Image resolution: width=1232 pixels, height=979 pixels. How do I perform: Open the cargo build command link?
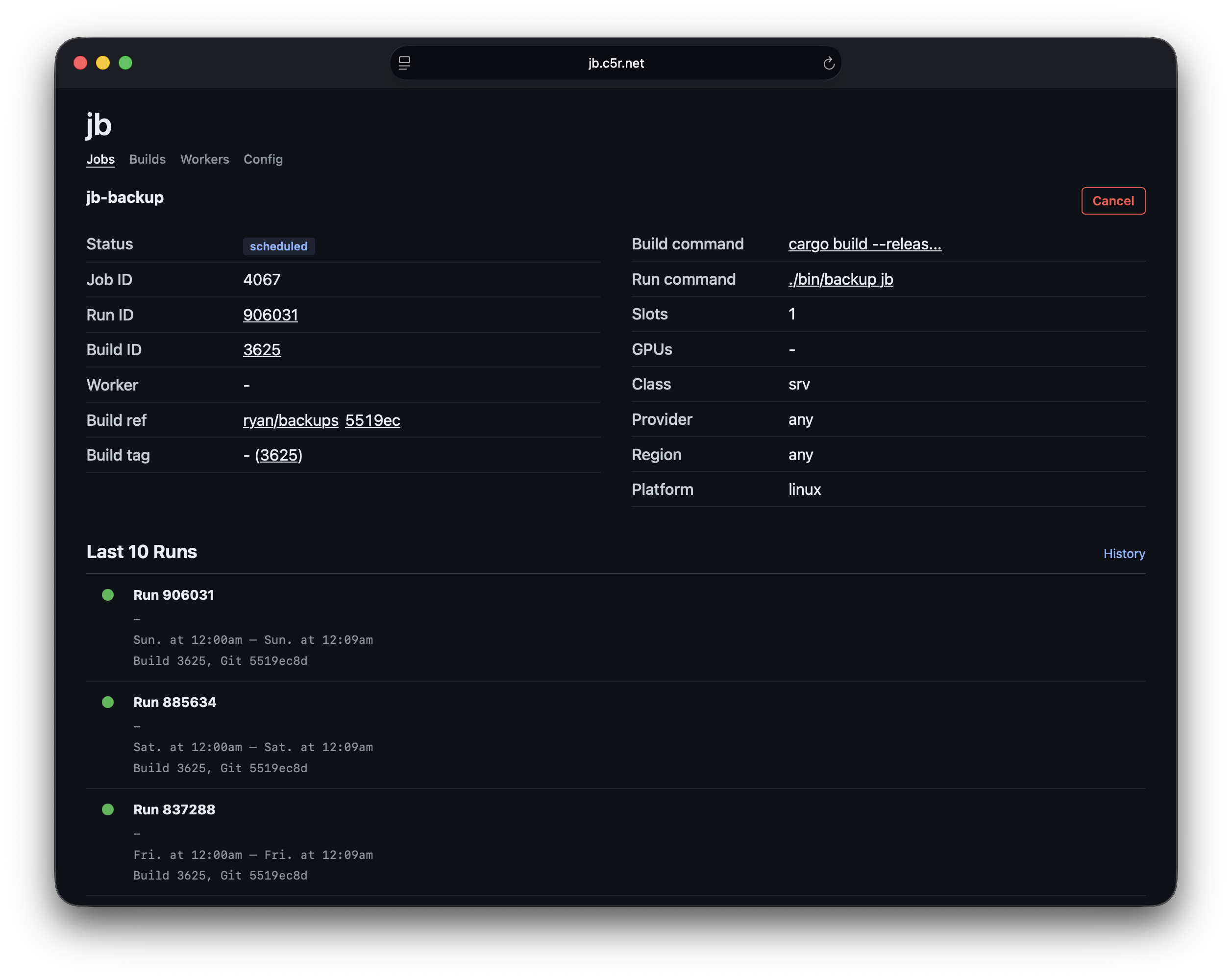865,244
